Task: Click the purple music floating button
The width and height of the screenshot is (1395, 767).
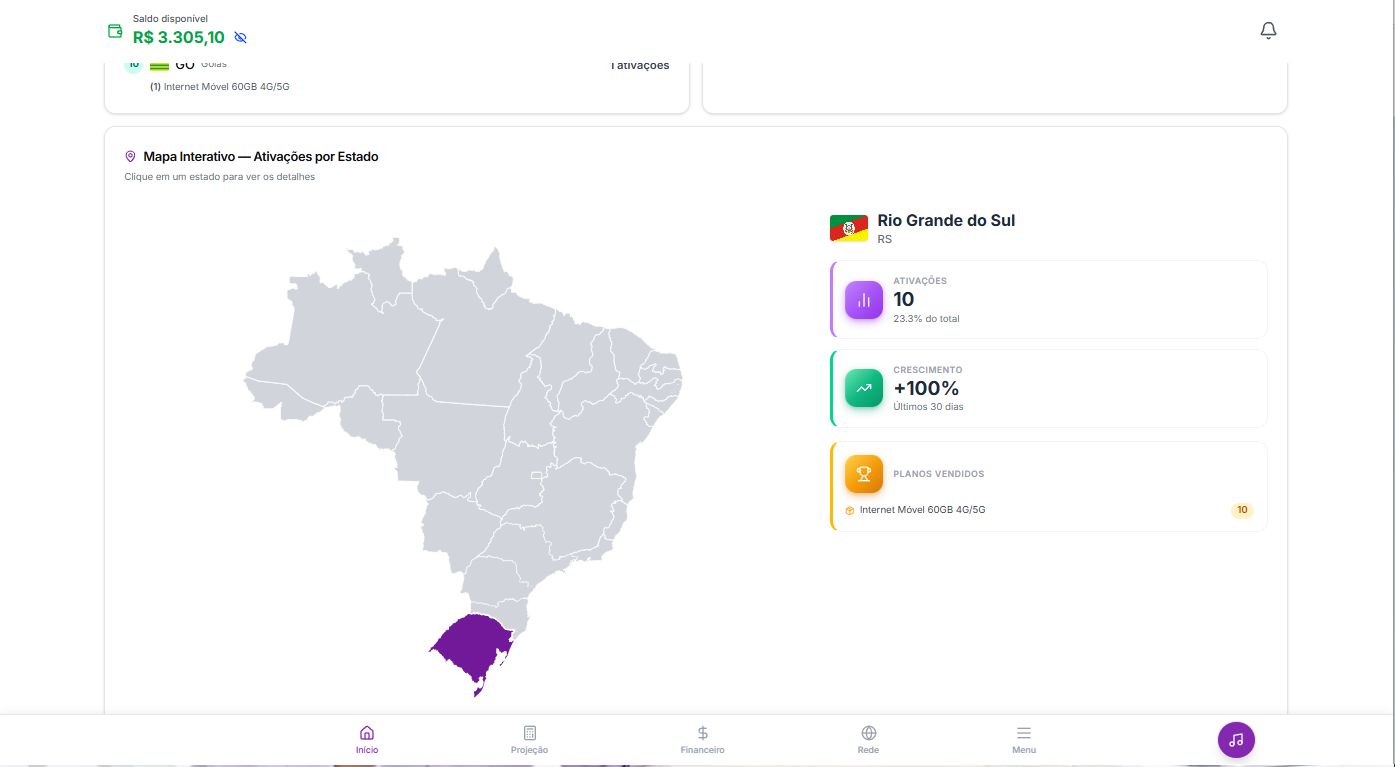Action: point(1236,740)
